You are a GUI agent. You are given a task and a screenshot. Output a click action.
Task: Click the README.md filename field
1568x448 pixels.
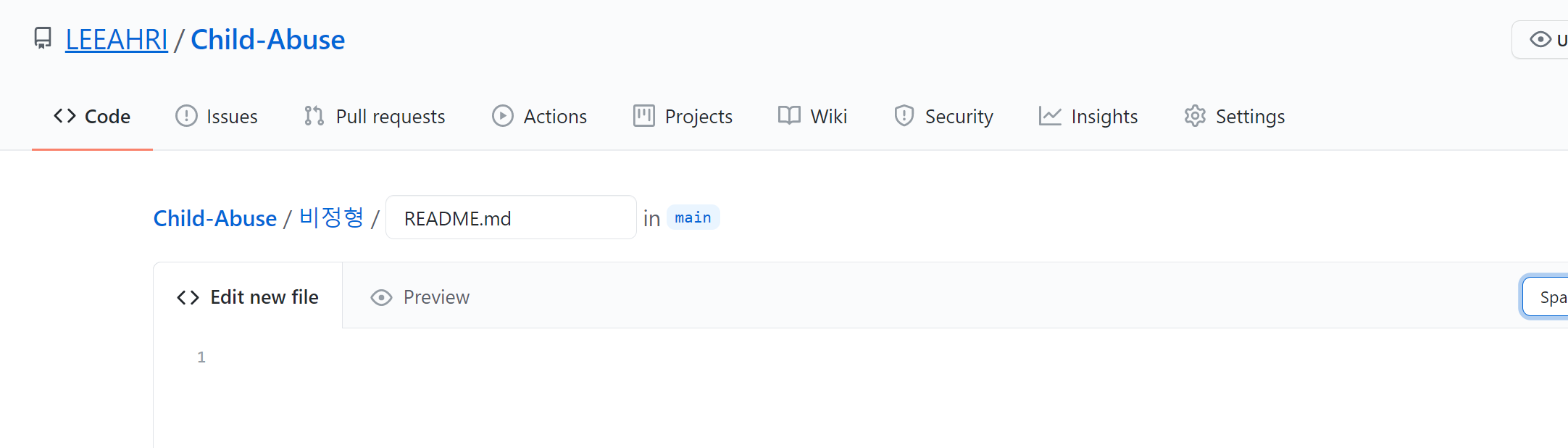(511, 217)
